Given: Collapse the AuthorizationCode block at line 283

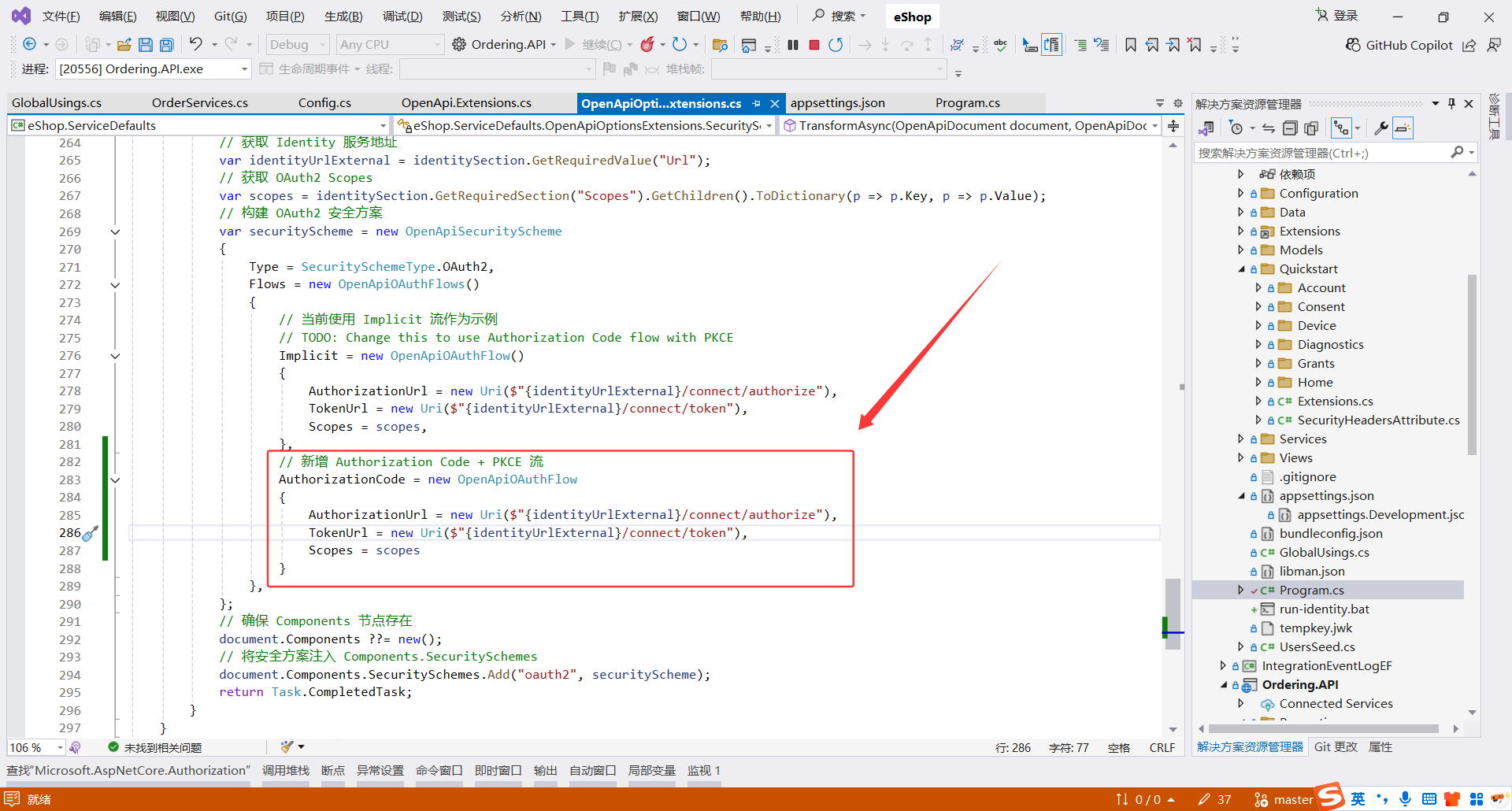Looking at the screenshot, I should [115, 480].
